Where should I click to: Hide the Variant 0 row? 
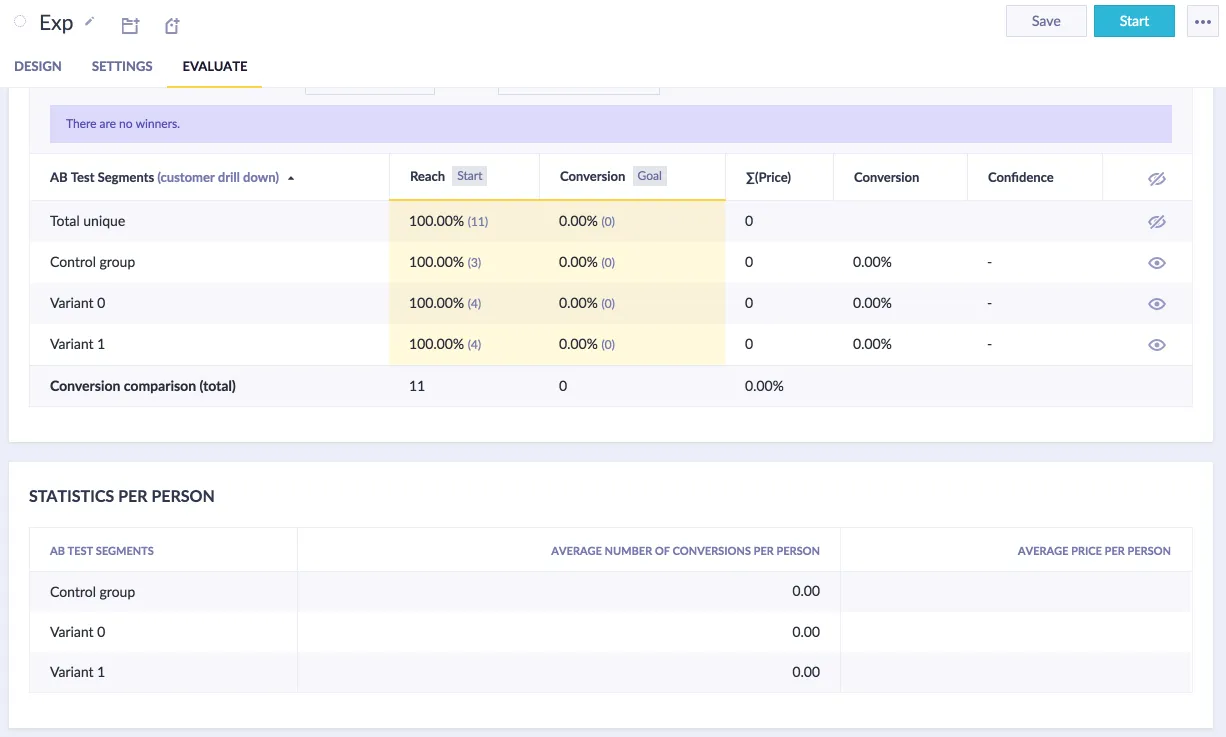[x=1157, y=304]
